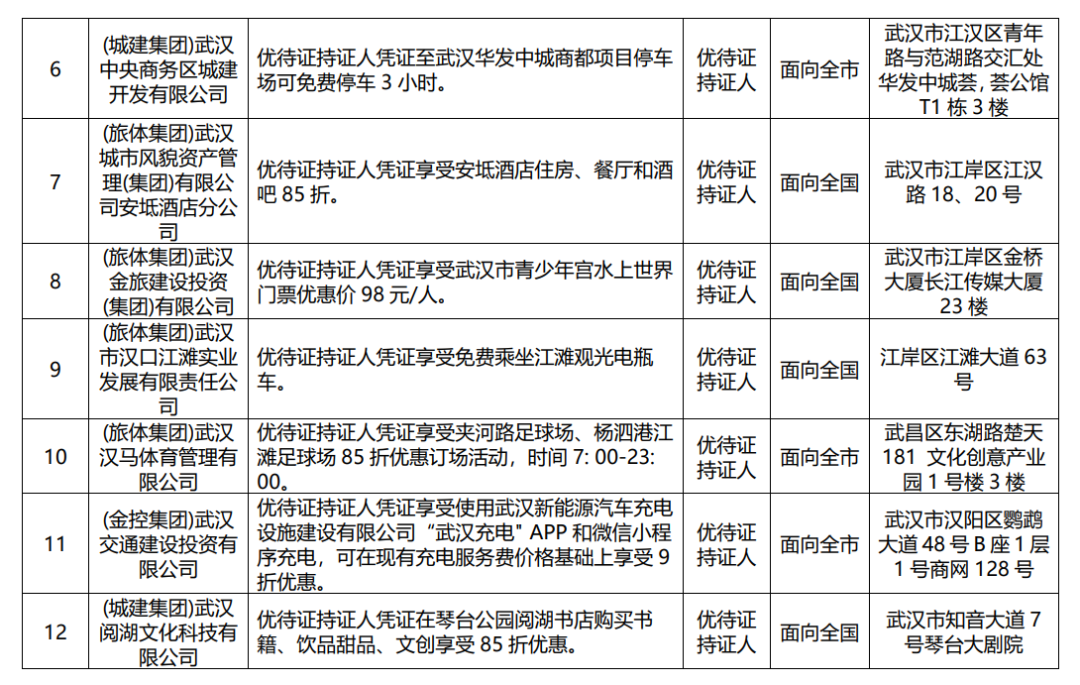Click the 武汉金旅建设投资 company cell
The image size is (1080, 685).
[x=169, y=282]
